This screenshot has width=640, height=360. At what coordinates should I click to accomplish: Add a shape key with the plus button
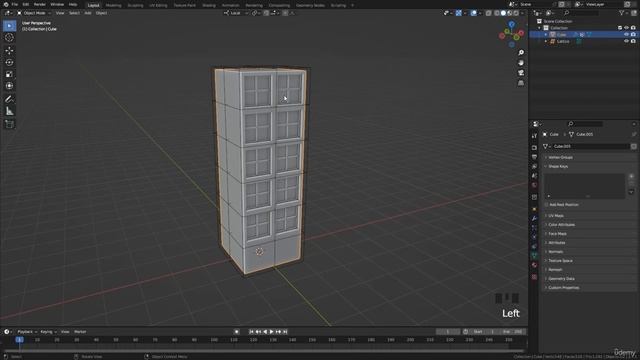click(x=631, y=176)
